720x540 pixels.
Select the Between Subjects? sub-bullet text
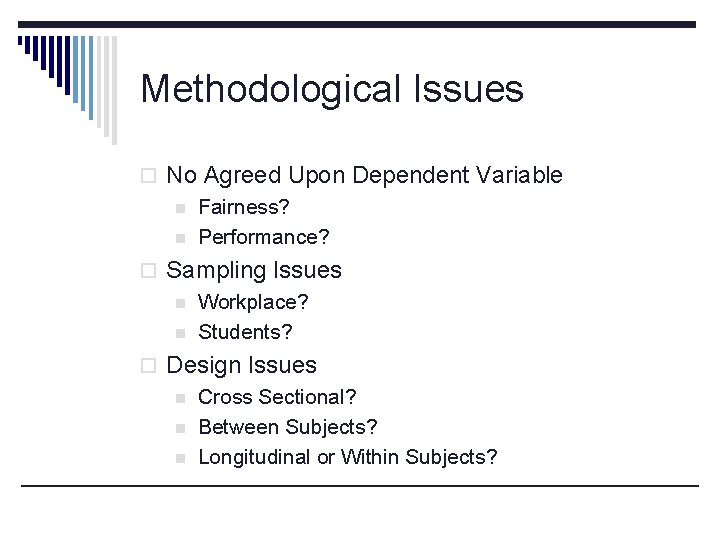tap(288, 427)
